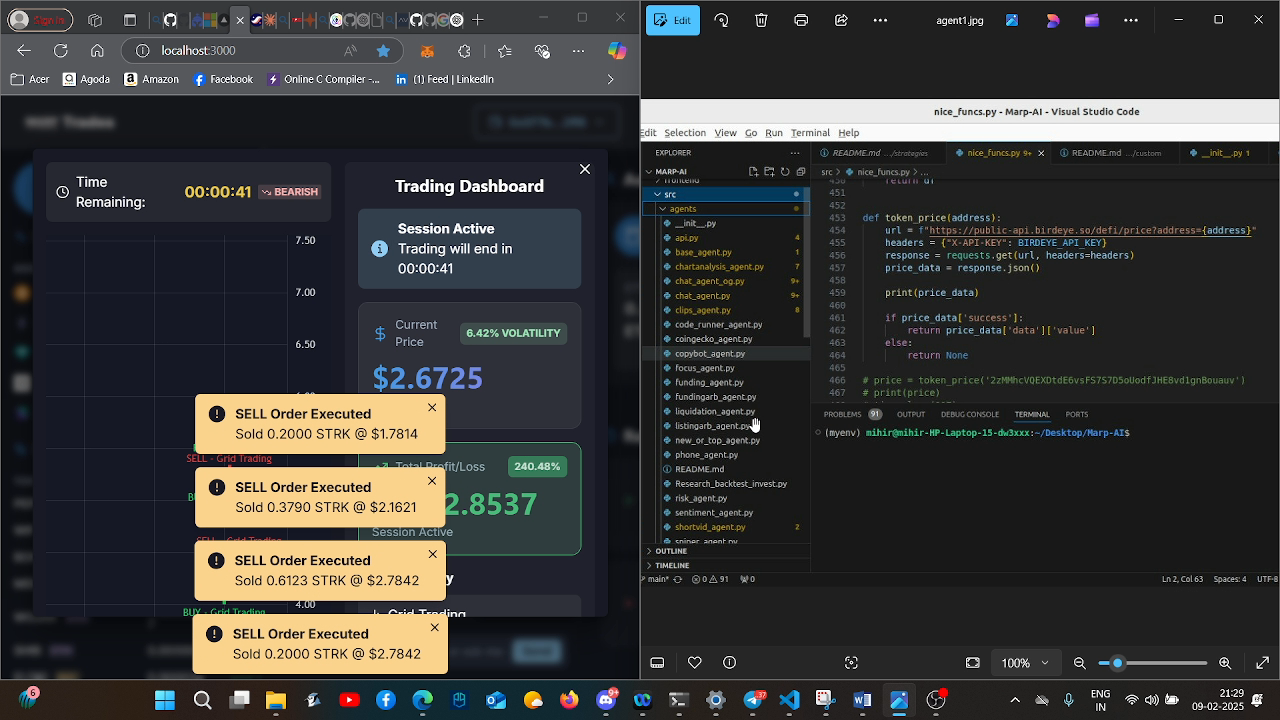1280x720 pixels.
Task: Expand the bookmarks bar overflow chevron
Action: click(611, 79)
